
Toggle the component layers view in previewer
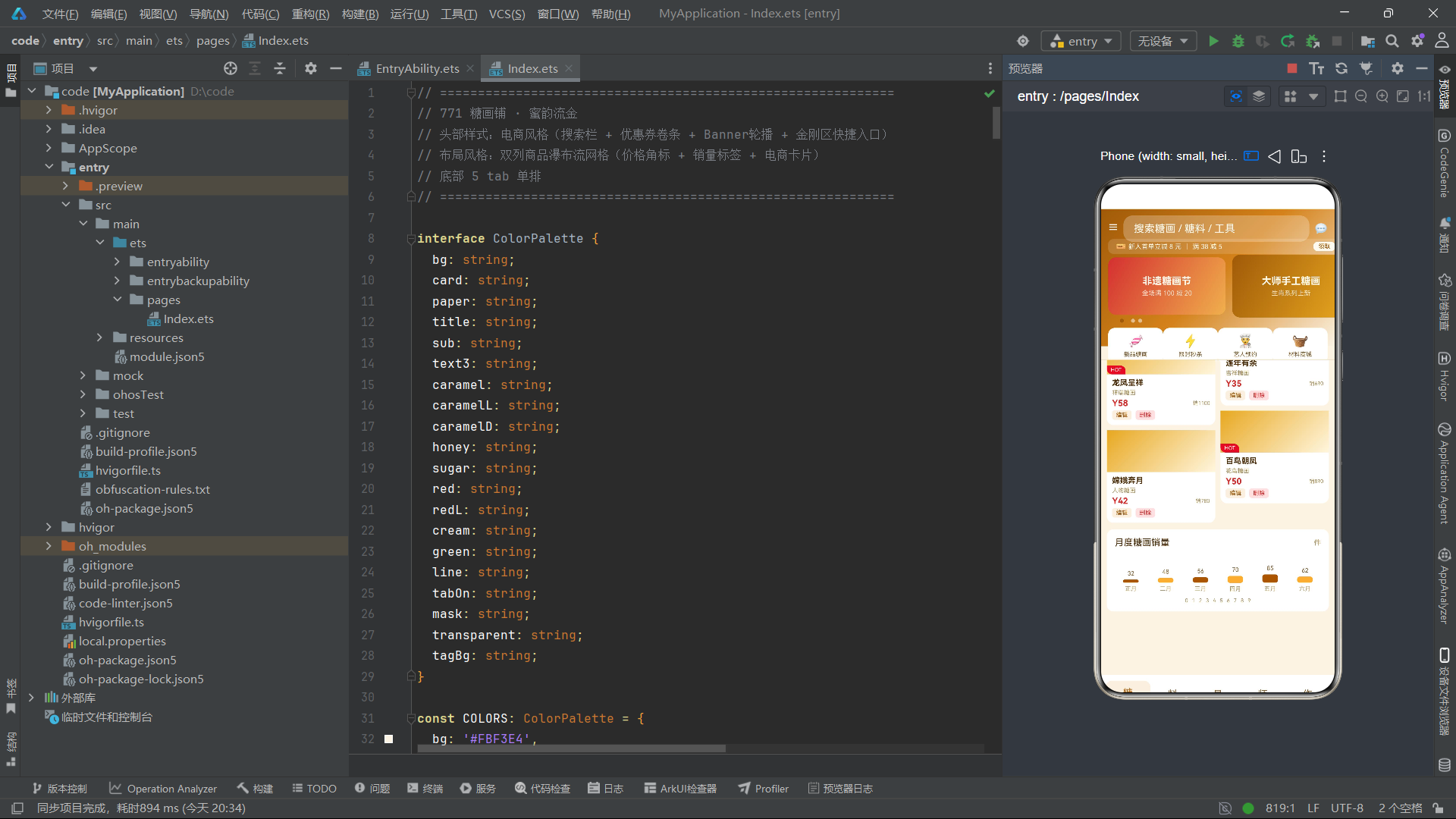coord(1259,96)
